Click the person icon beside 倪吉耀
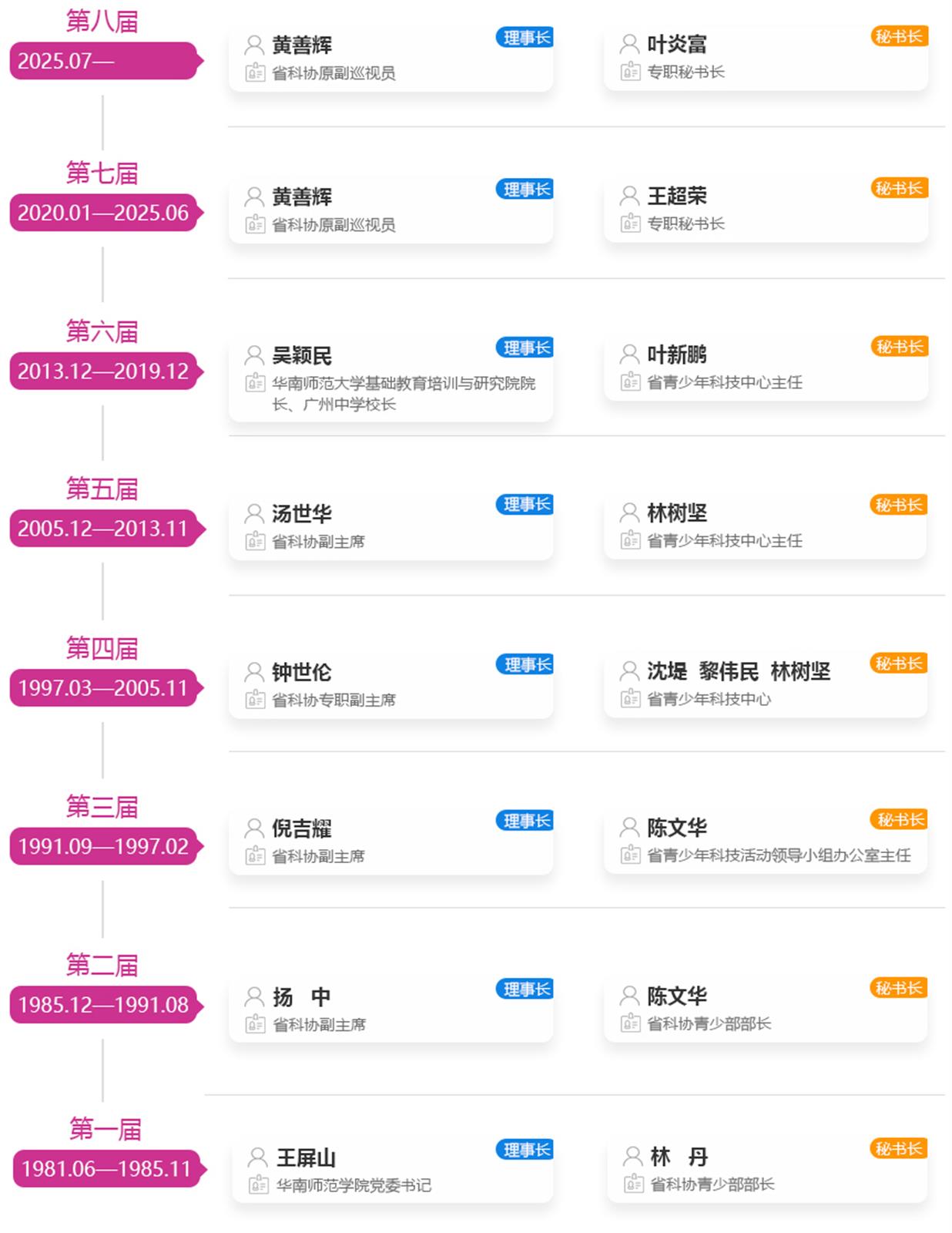This screenshot has width=952, height=1233. (254, 828)
